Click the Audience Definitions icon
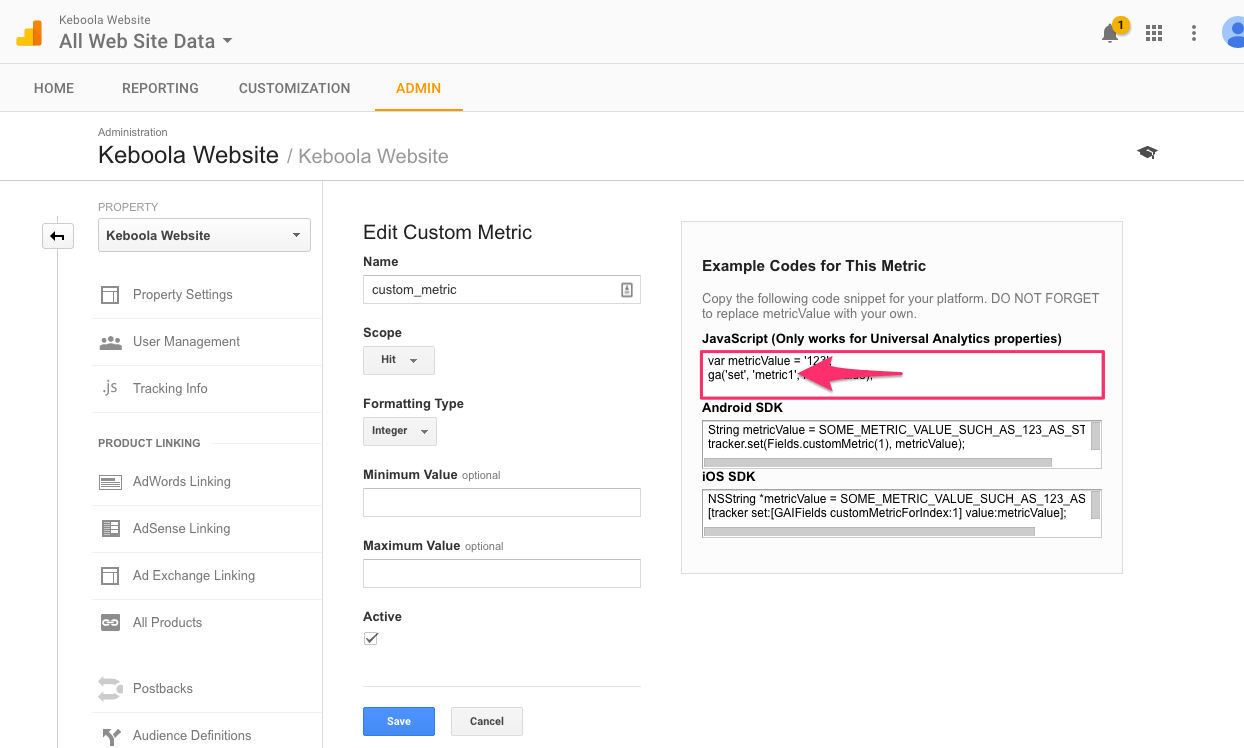Viewport: 1244px width, 748px height. (110, 736)
